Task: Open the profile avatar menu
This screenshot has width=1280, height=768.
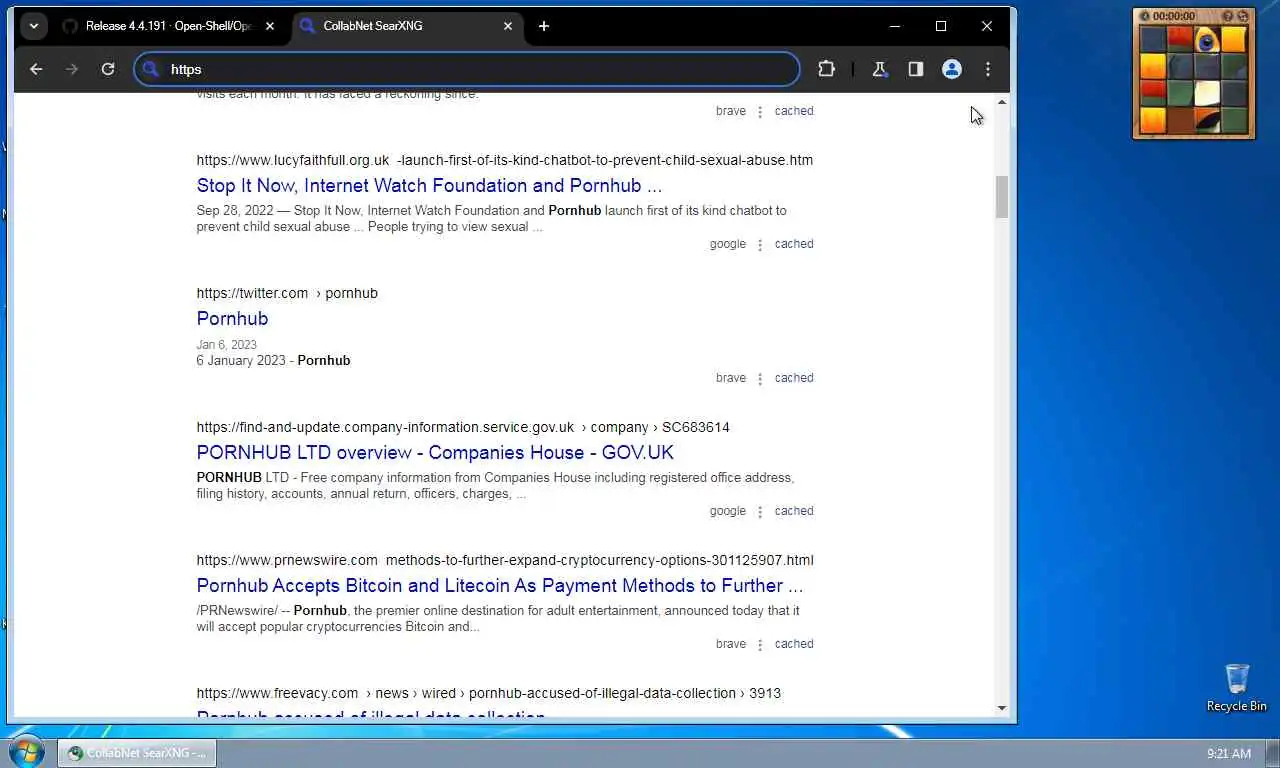Action: point(951,69)
